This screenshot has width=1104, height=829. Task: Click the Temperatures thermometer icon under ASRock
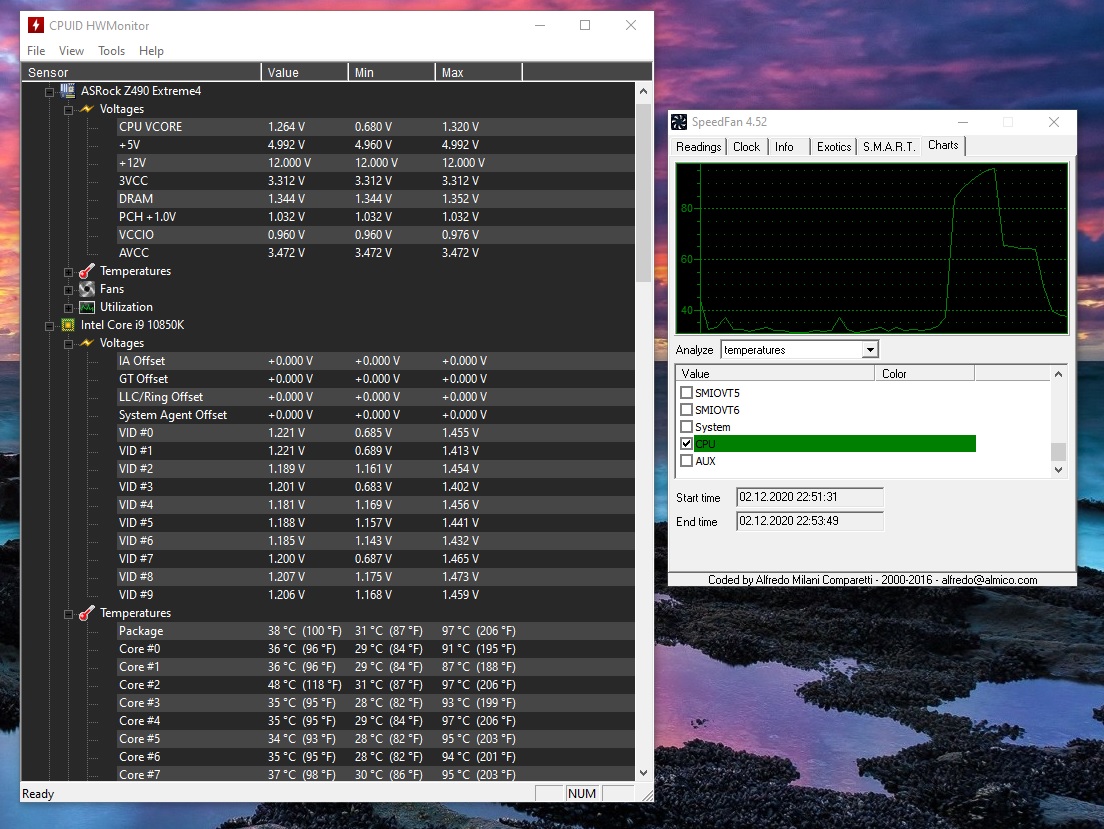click(87, 271)
